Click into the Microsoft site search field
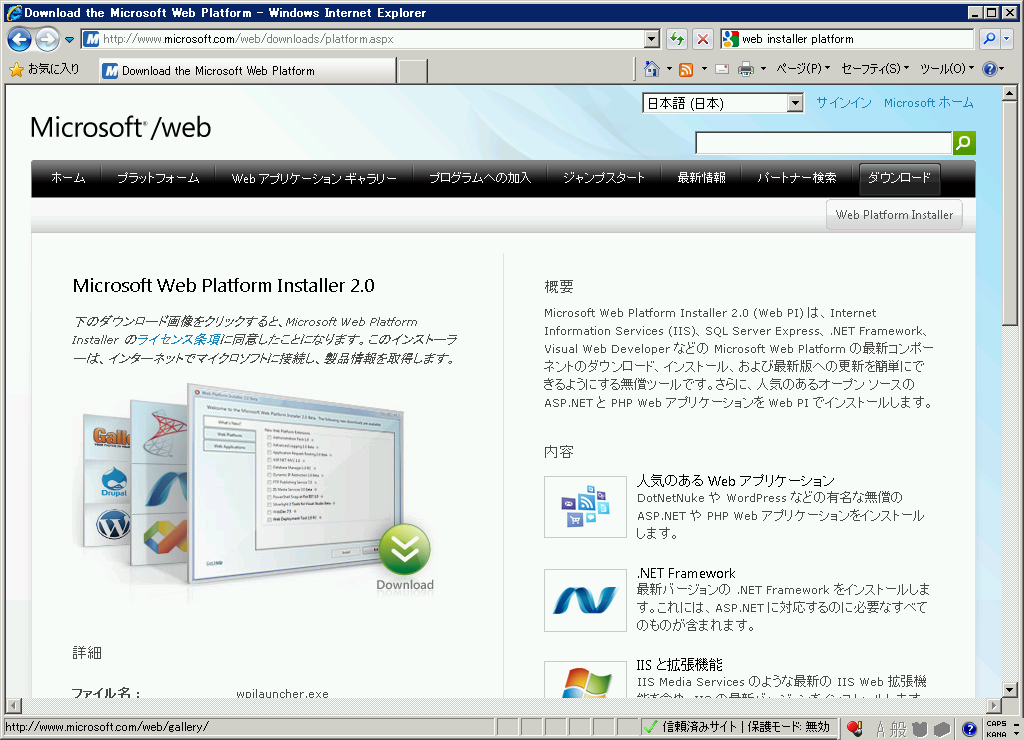 [822, 143]
